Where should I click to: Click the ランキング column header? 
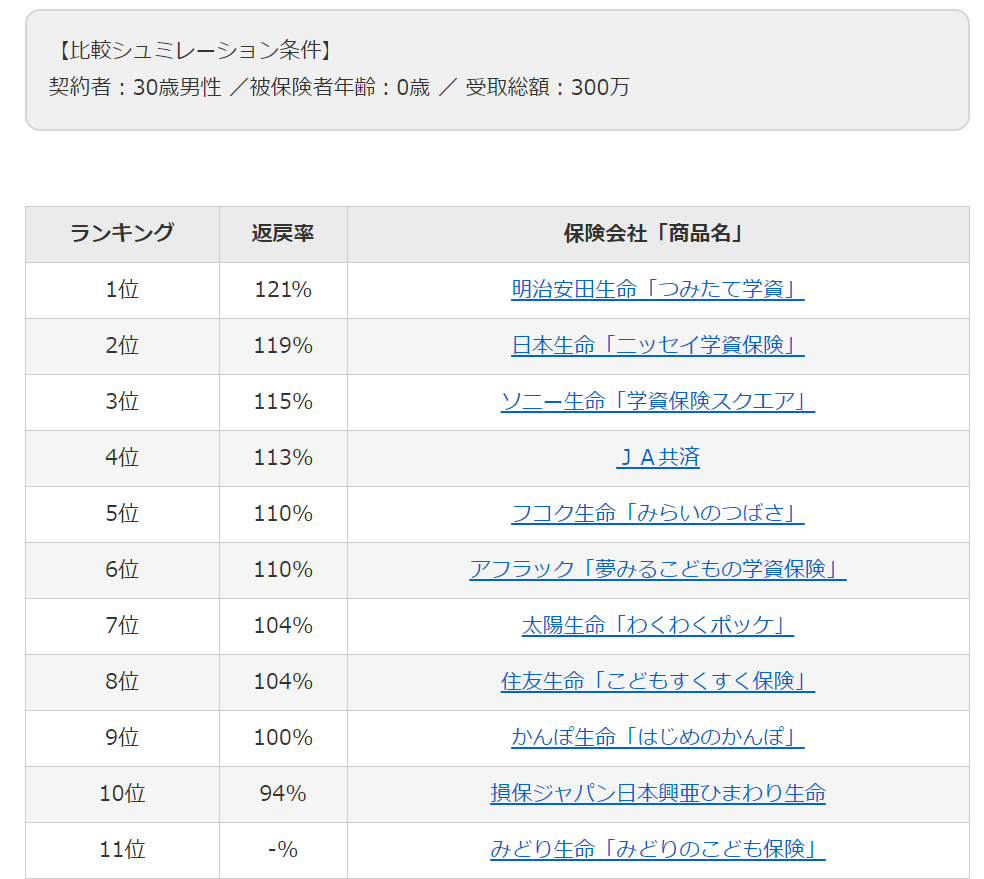point(122,233)
